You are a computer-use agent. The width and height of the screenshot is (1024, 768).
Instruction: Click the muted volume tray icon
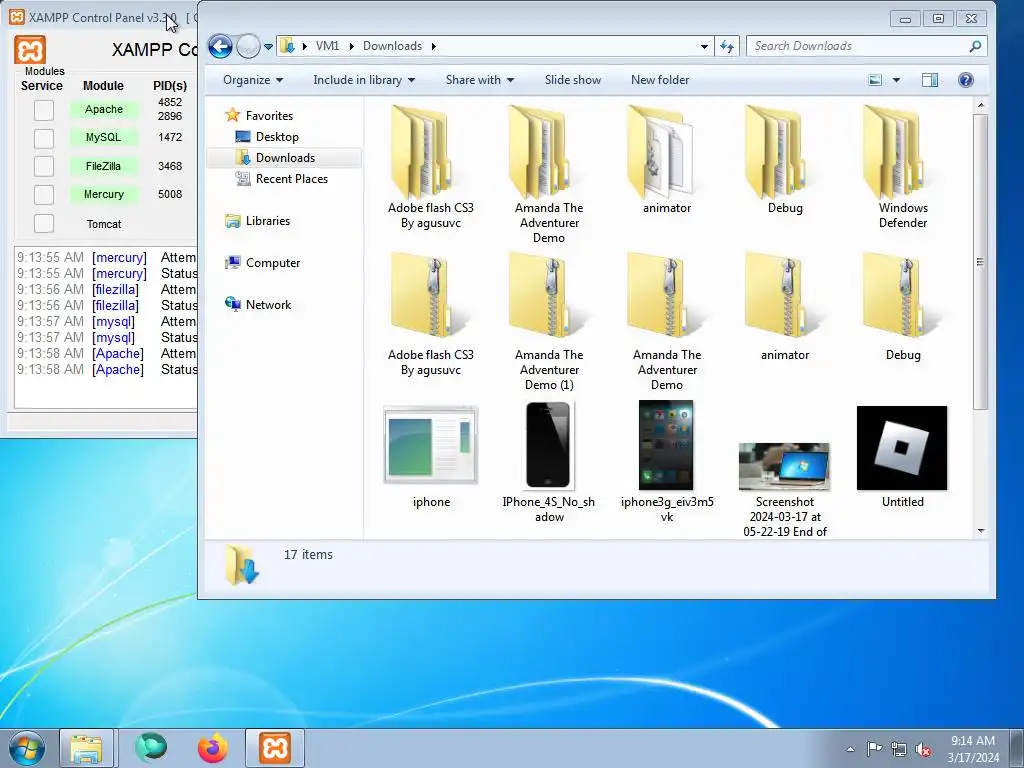tap(923, 749)
